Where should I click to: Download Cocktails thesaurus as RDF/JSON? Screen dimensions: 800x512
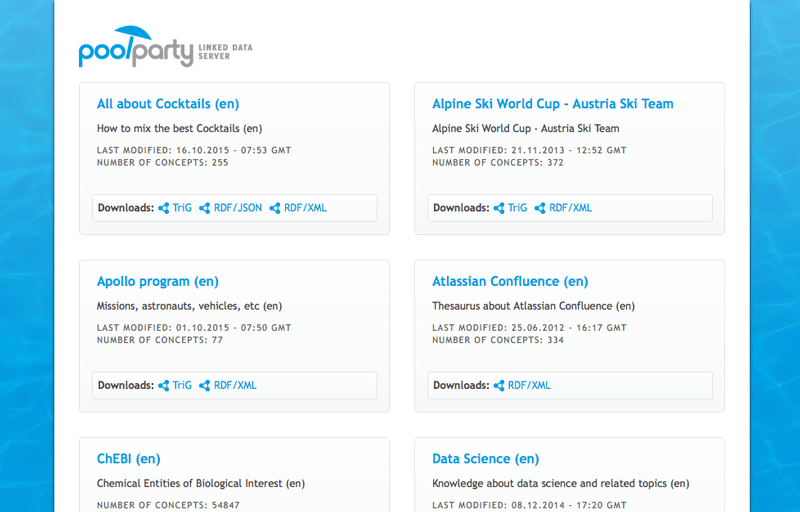[238, 208]
